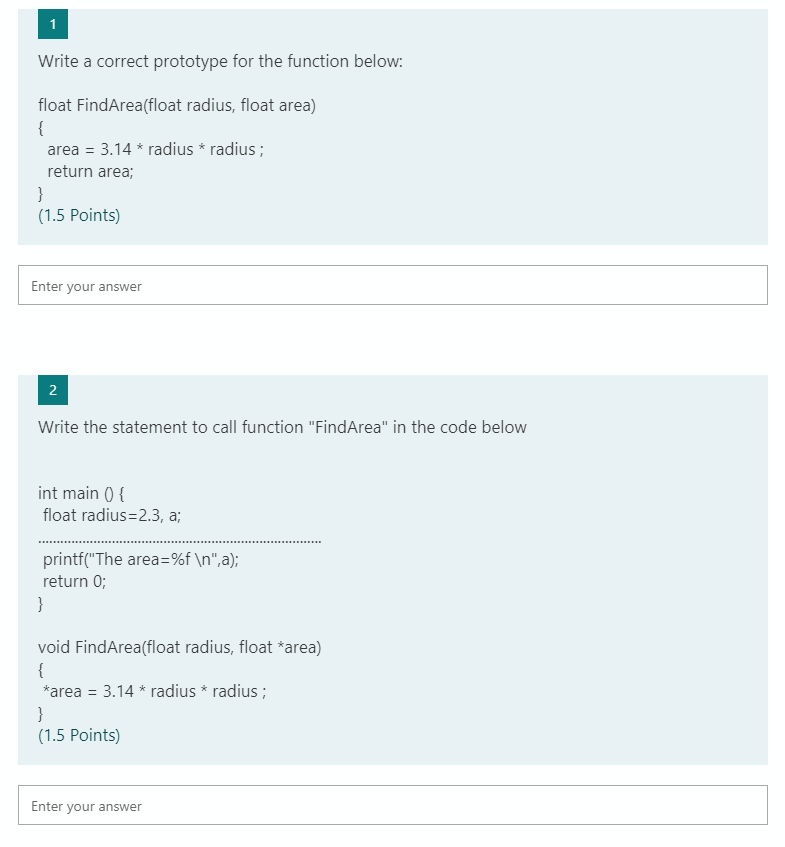Click the 'float FindArea' code snippet
Image resolution: width=785 pixels, height=847 pixels.
(x=176, y=105)
